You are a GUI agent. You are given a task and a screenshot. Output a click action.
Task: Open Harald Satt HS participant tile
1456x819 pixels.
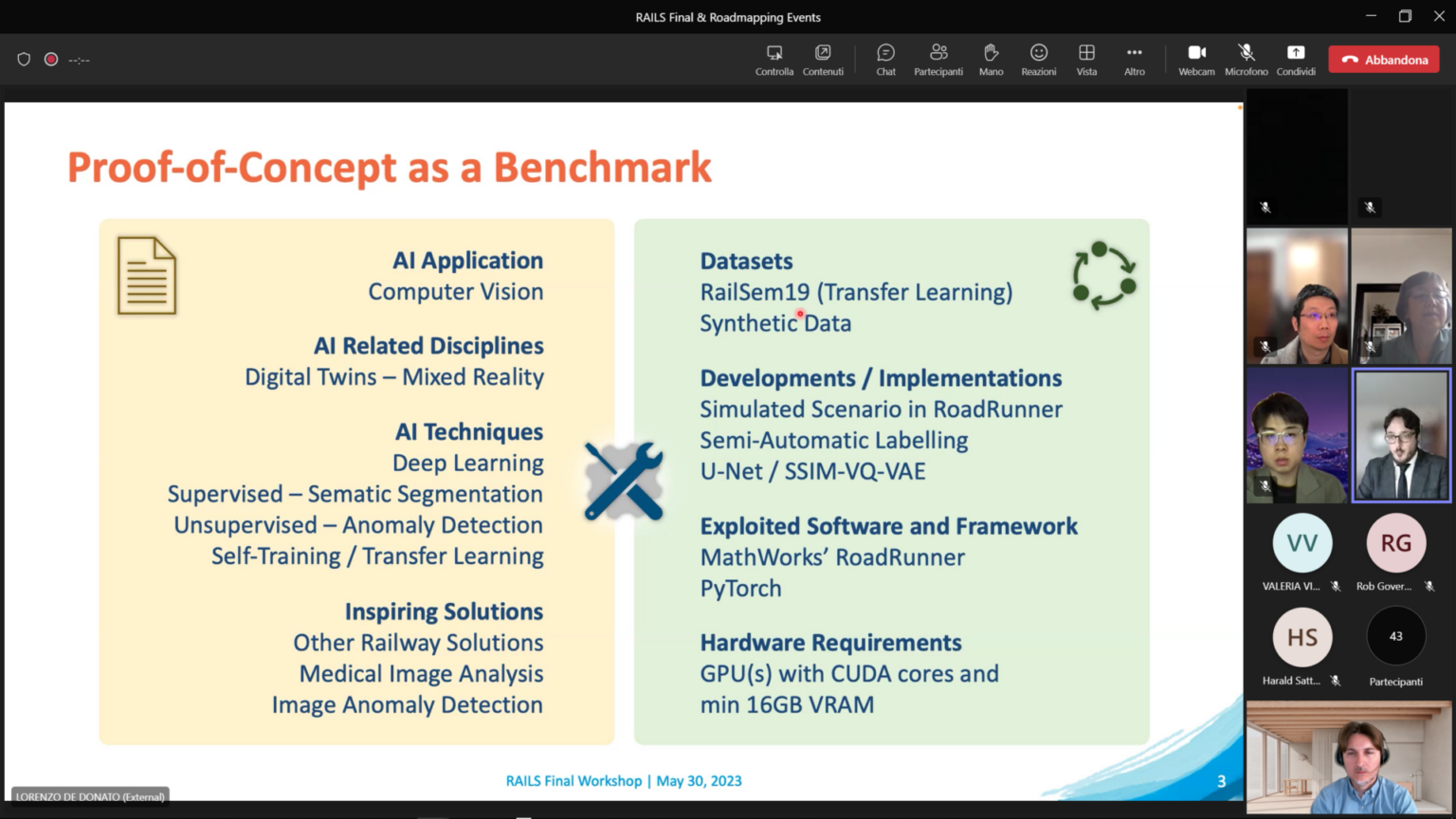1301,638
